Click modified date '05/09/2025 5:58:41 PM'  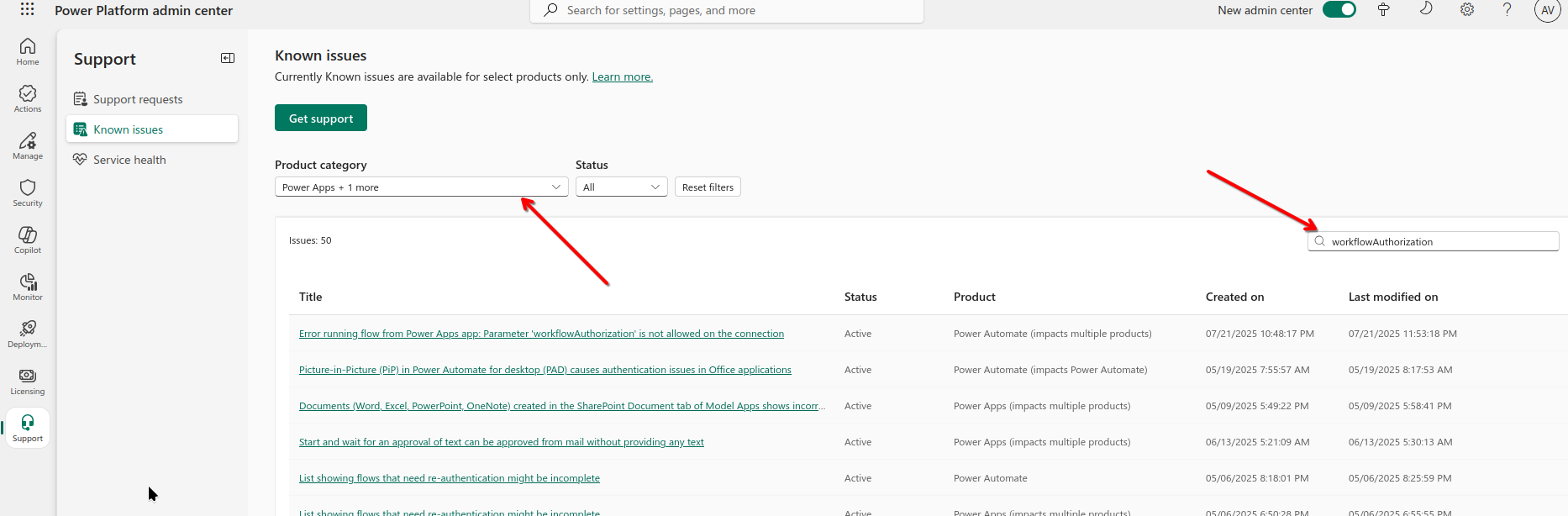(x=1400, y=406)
